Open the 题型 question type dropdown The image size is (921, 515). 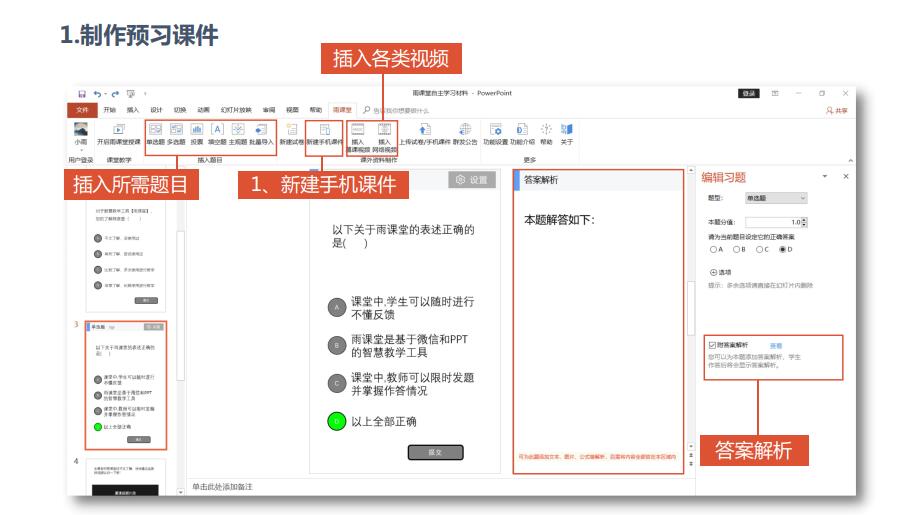tap(776, 198)
